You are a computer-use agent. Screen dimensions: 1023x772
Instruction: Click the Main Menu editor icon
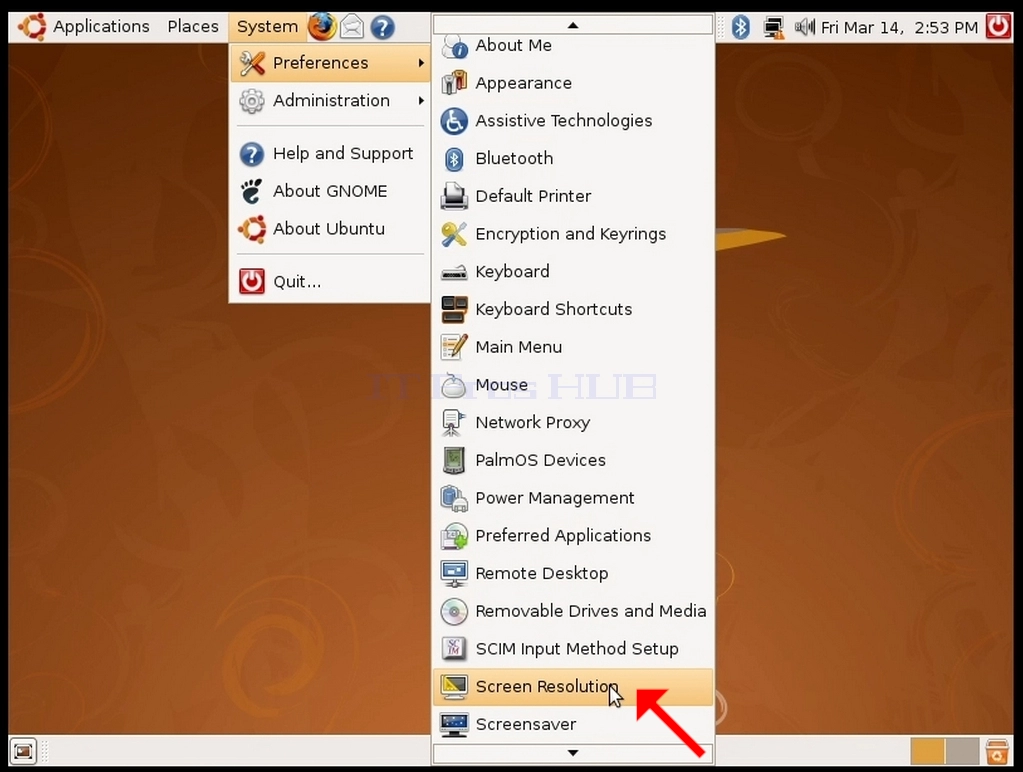click(454, 347)
